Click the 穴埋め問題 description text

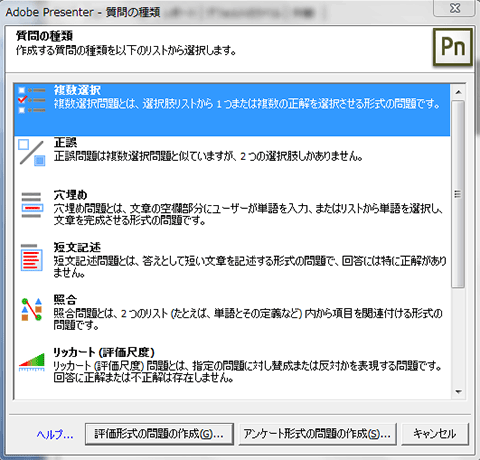tap(248, 214)
